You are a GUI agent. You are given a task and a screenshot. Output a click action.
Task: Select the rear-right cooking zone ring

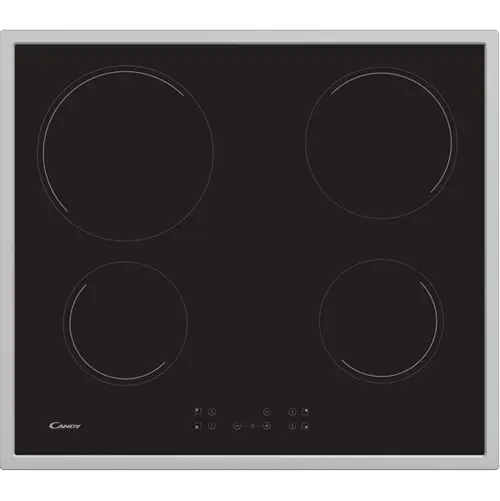pos(381,143)
